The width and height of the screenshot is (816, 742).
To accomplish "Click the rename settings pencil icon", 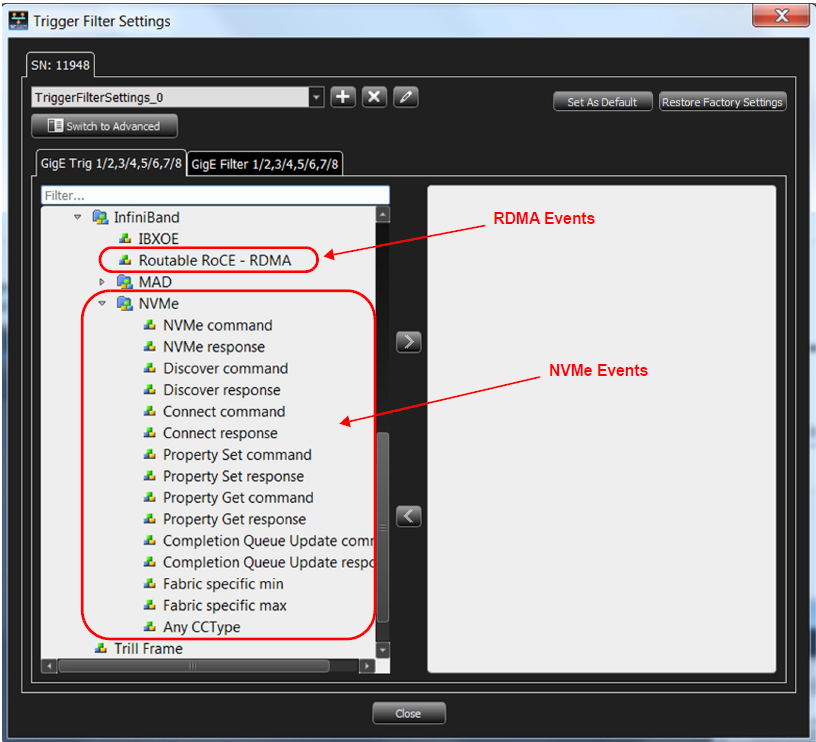I will [406, 97].
